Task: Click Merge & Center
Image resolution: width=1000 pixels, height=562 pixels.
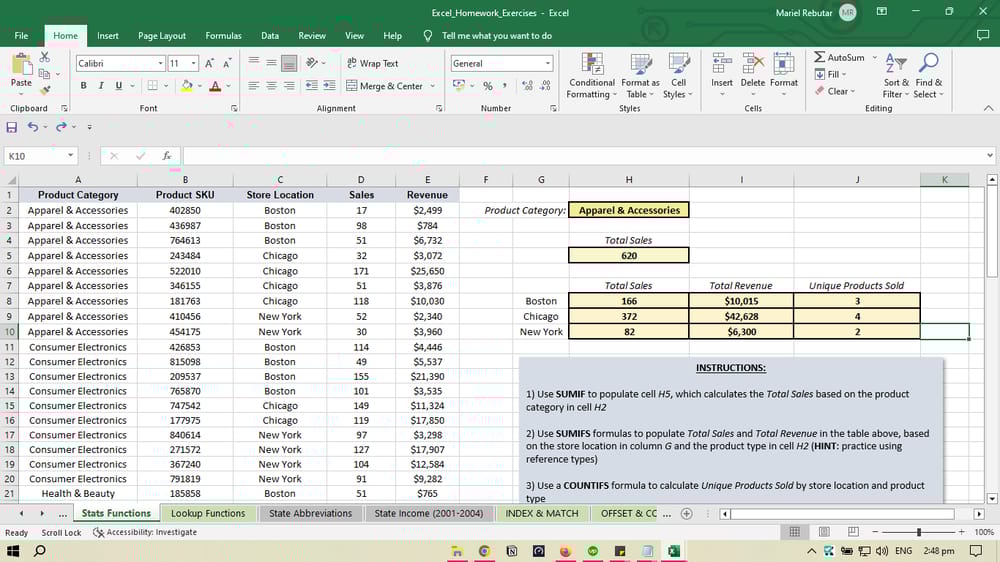Action: [385, 85]
